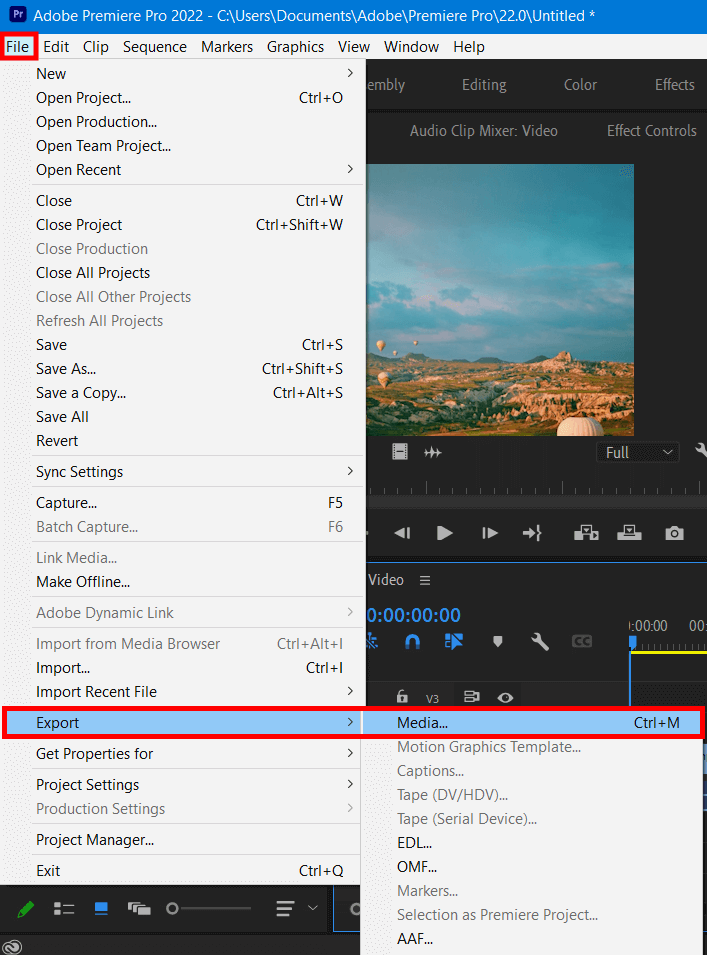Expand the Import Recent File submenu
707x955 pixels.
coord(183,692)
